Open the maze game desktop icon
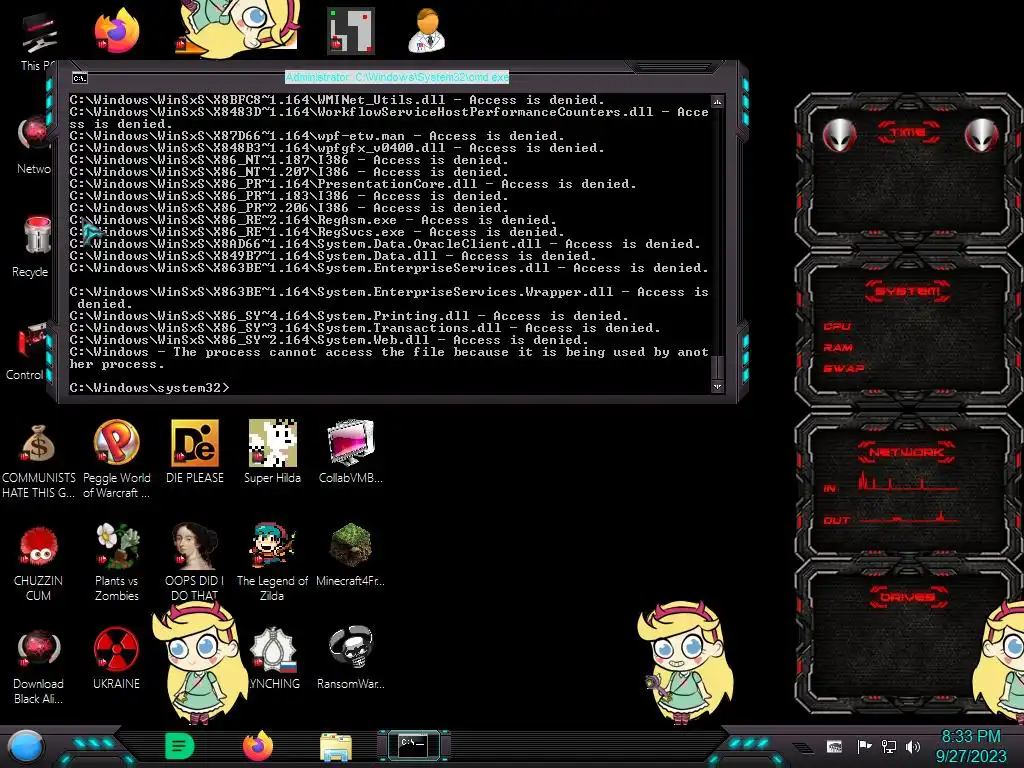 (x=351, y=31)
